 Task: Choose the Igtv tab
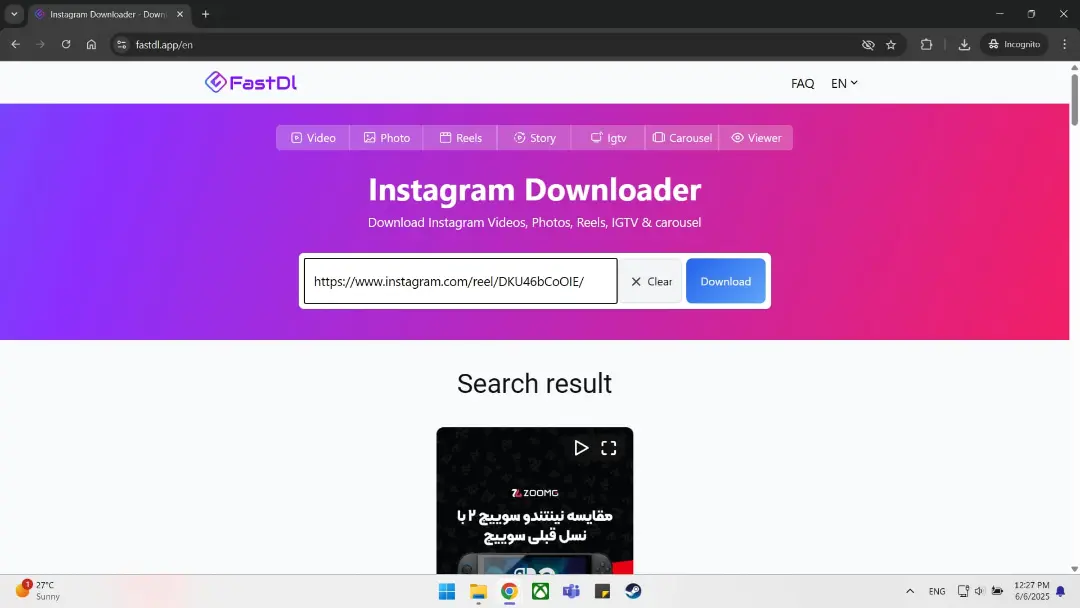click(608, 138)
